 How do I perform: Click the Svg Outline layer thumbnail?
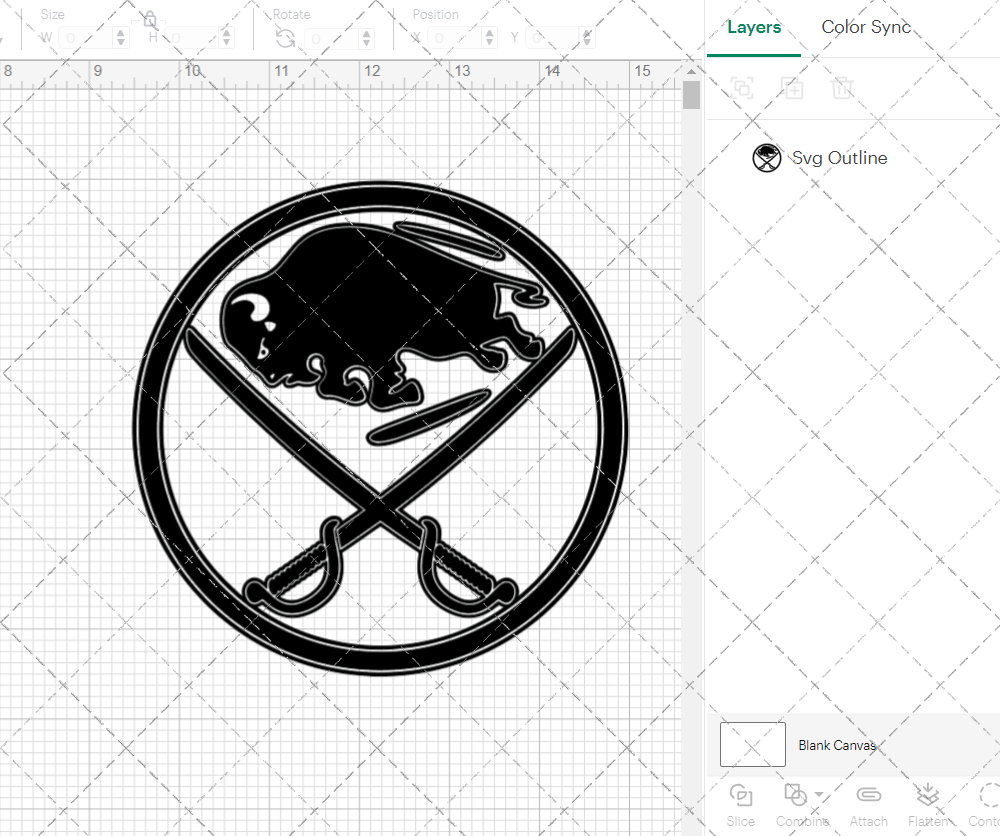767,157
